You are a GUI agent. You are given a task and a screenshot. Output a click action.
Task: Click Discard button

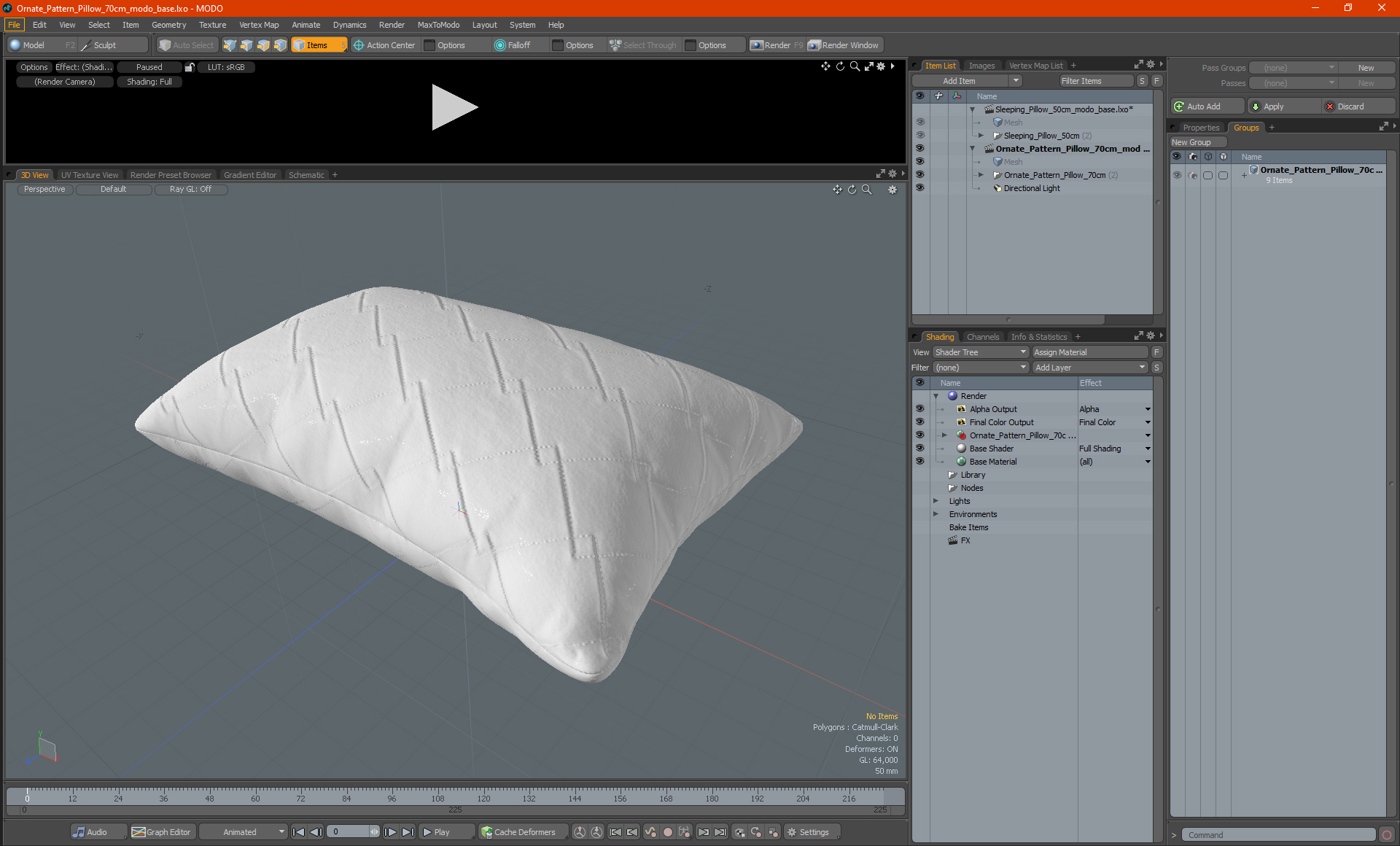point(1358,106)
